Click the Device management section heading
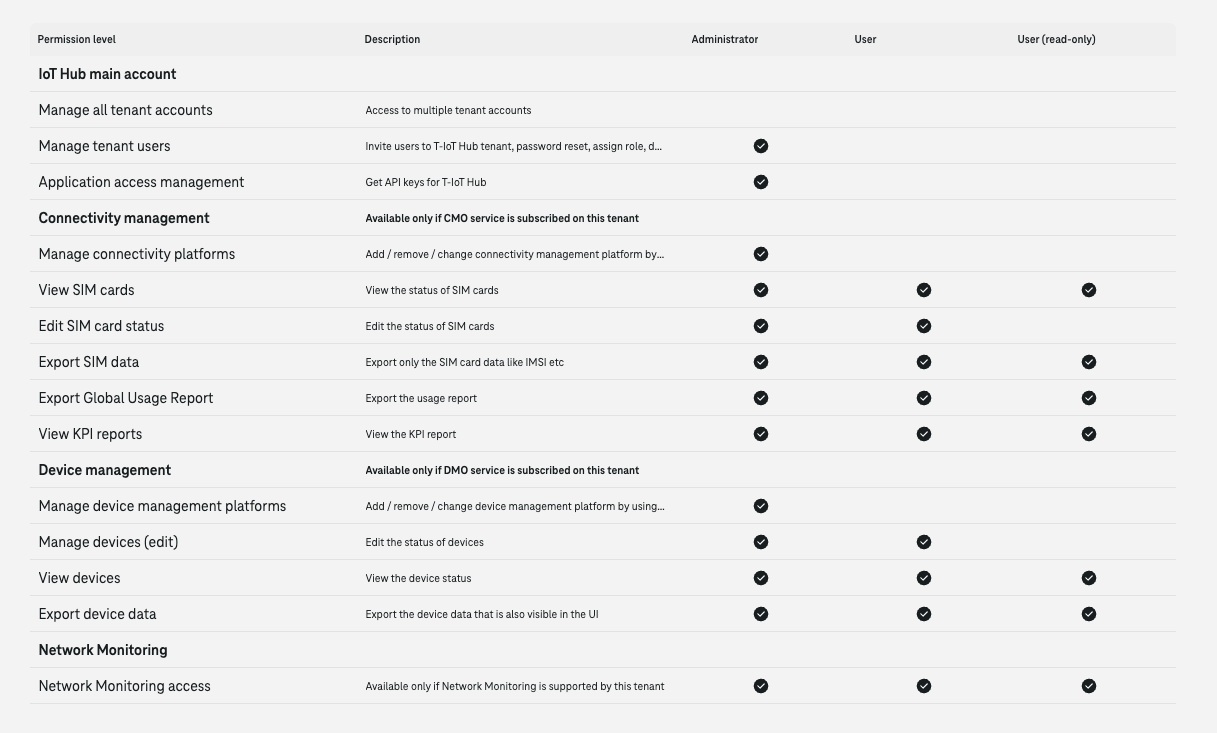Viewport: 1217px width, 733px height. [x=105, y=470]
